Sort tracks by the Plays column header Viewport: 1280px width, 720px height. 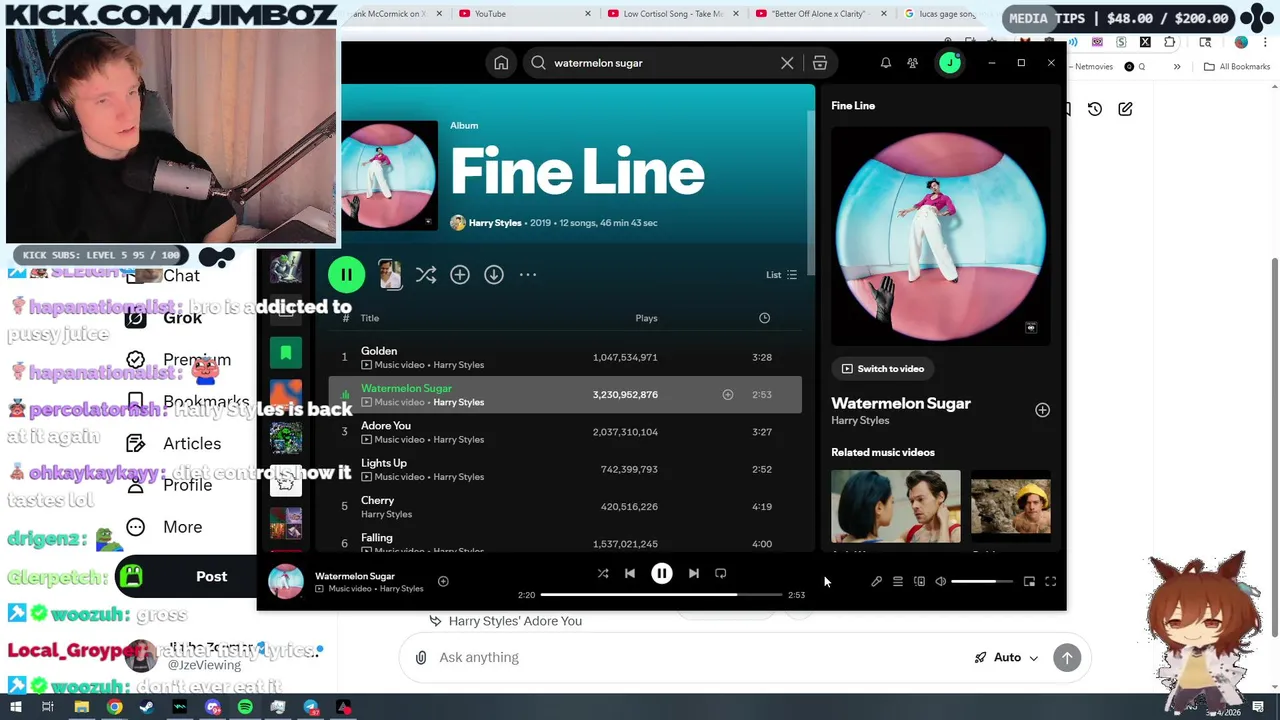646,318
